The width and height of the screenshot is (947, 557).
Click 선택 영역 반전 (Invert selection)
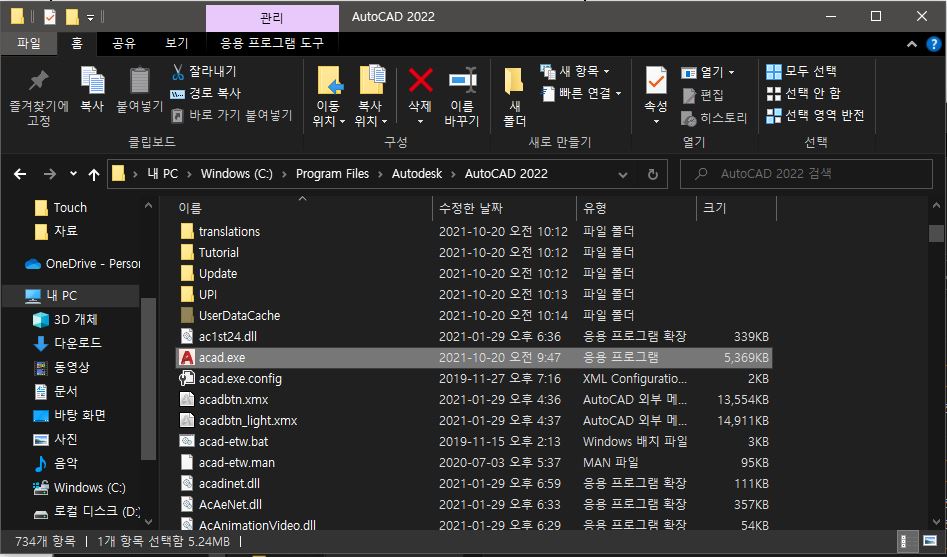815,115
